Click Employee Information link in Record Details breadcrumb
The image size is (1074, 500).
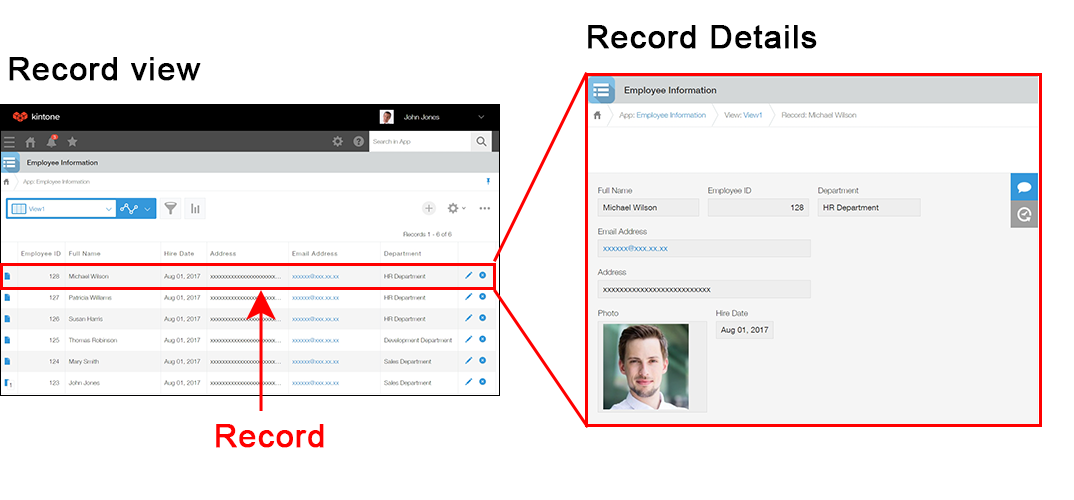pyautogui.click(x=670, y=115)
